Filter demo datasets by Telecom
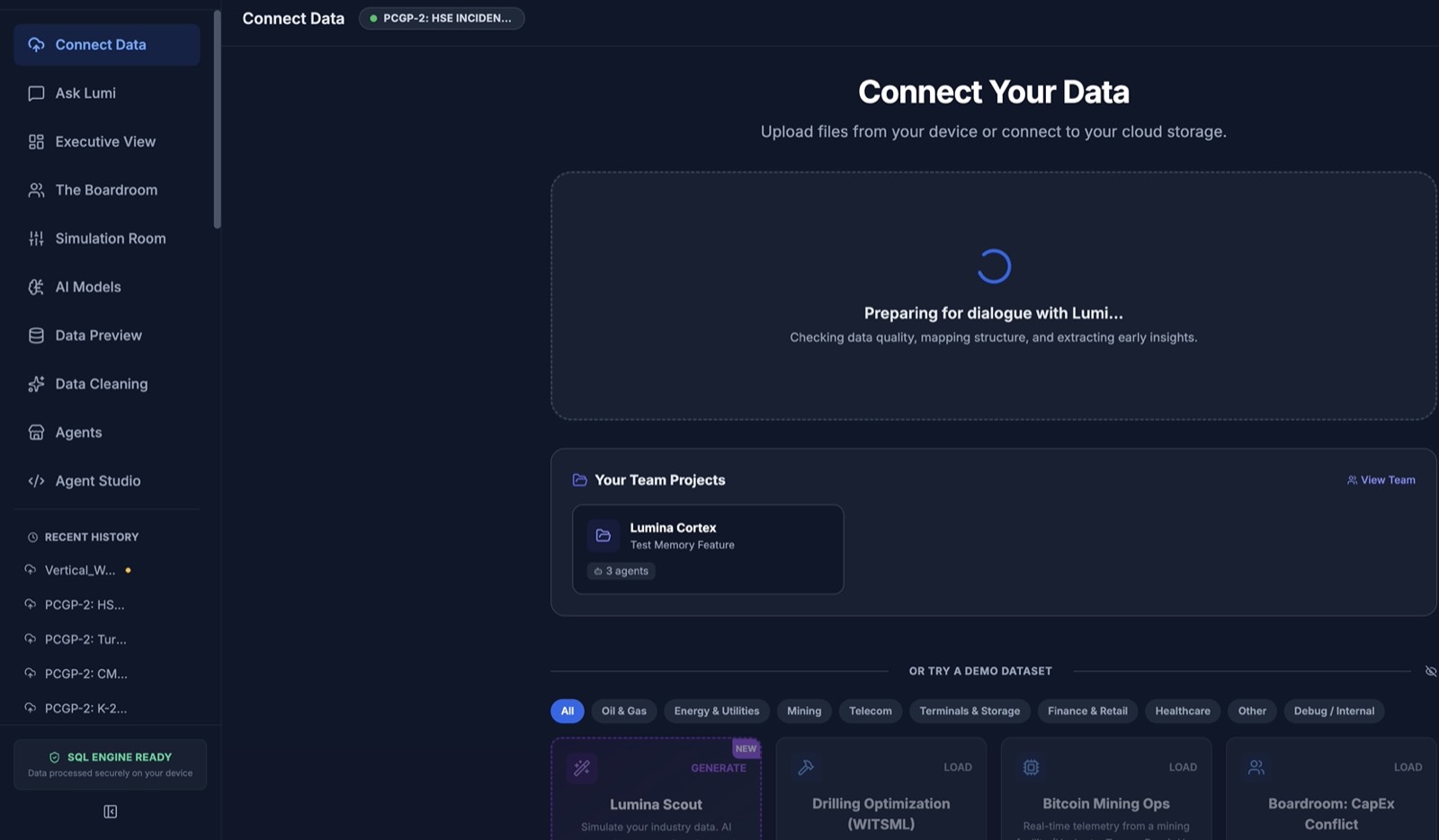 [x=871, y=711]
